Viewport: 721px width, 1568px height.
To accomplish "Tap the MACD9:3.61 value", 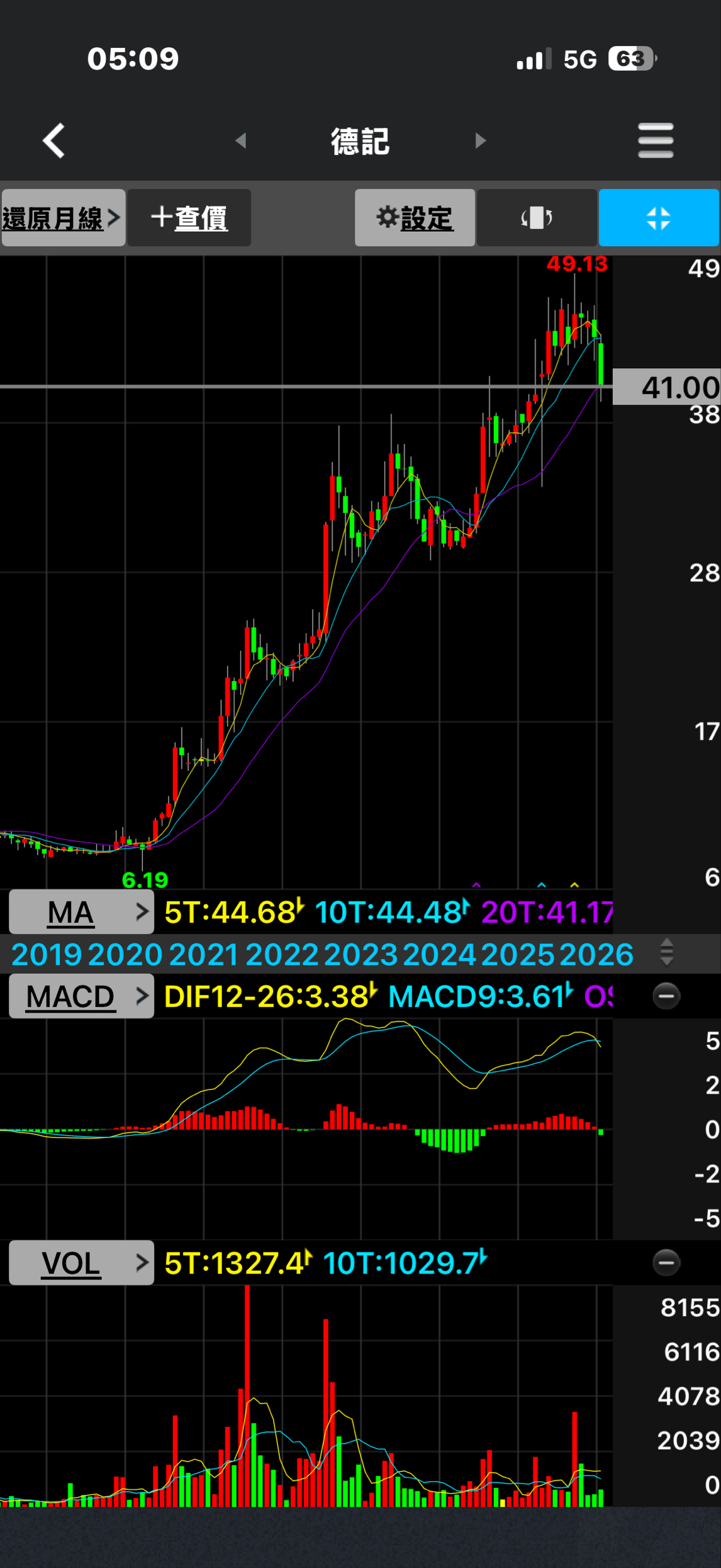I will point(481,996).
